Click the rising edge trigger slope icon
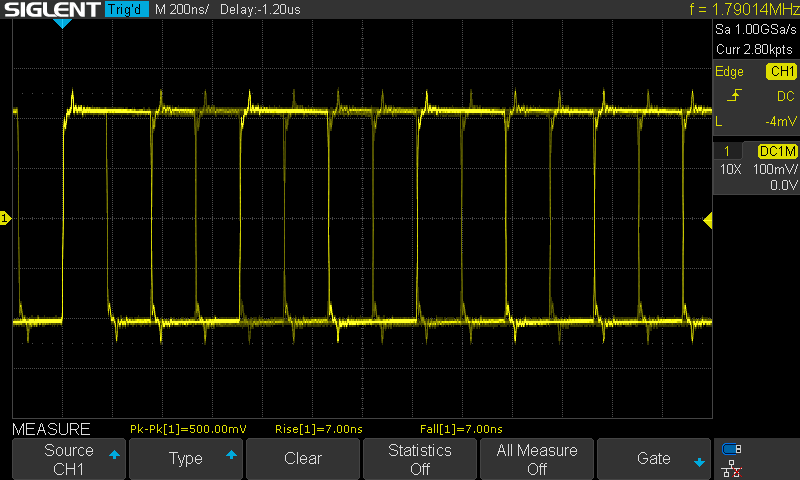This screenshot has height=480, width=800. pos(735,96)
